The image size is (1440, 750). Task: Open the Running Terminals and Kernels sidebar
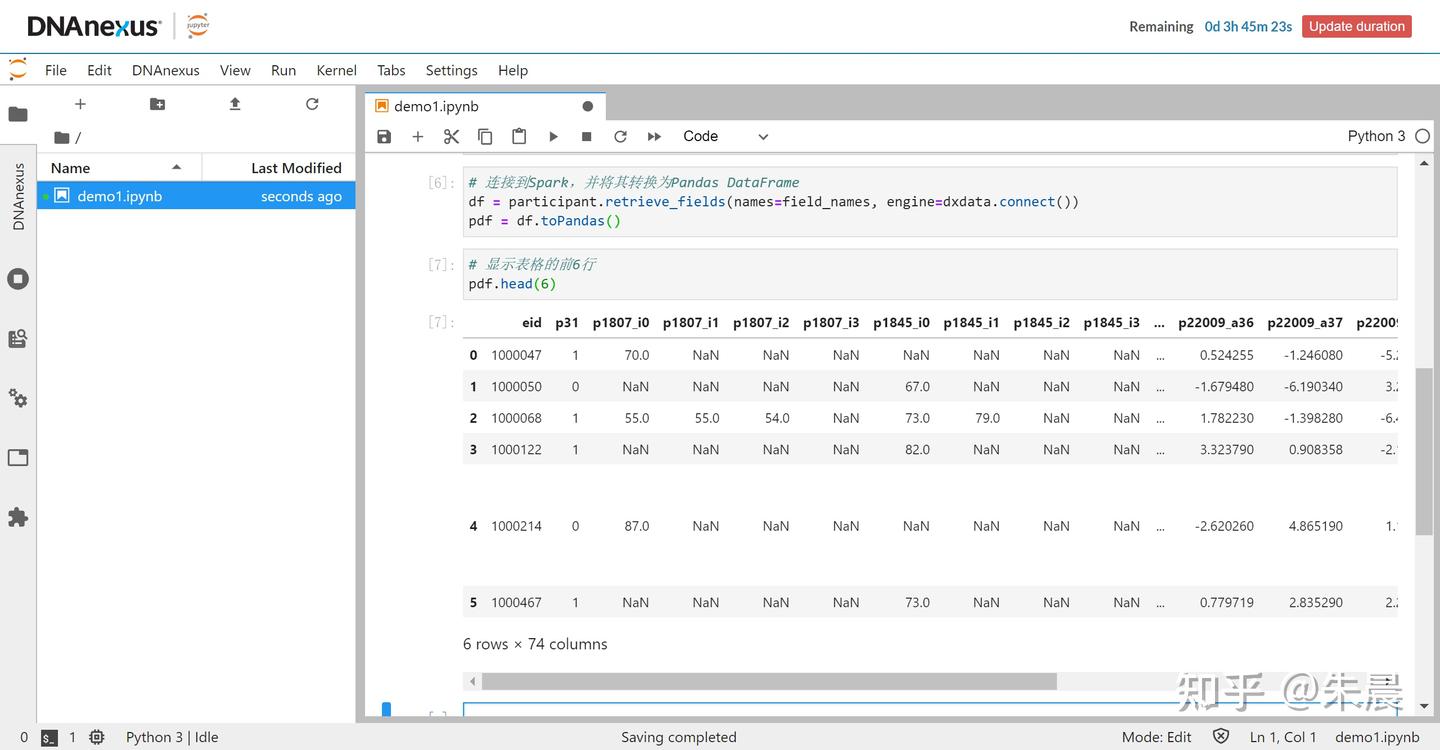coord(18,279)
